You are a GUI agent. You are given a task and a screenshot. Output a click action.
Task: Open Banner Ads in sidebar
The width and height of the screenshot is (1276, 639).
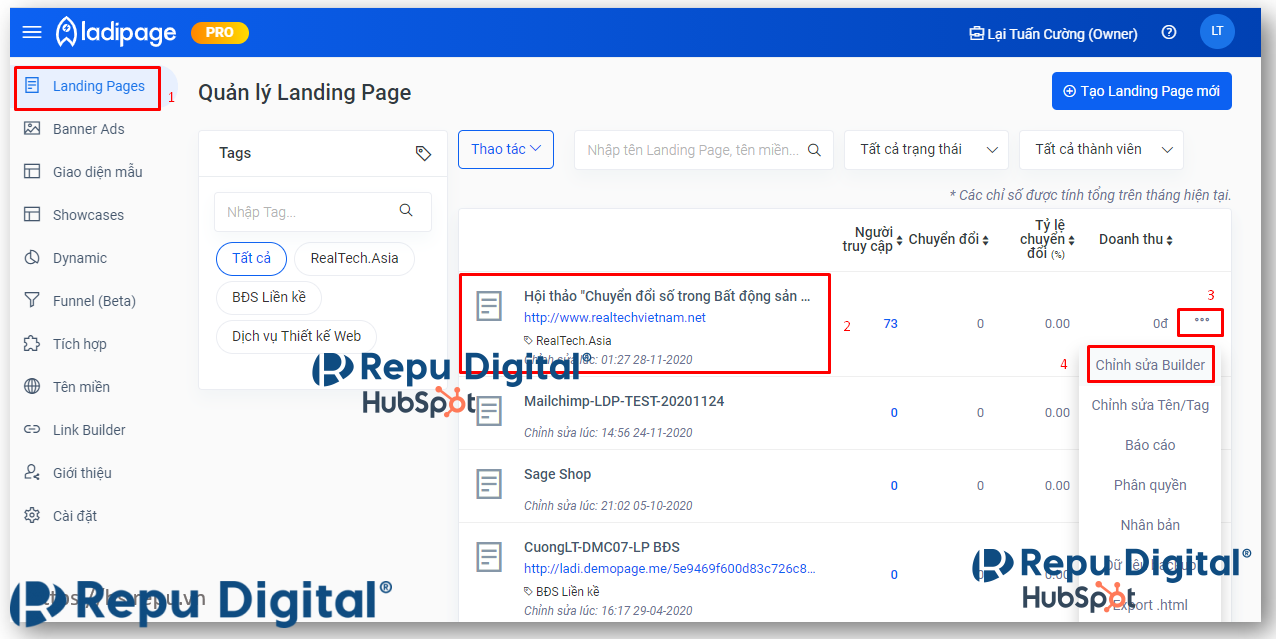89,129
